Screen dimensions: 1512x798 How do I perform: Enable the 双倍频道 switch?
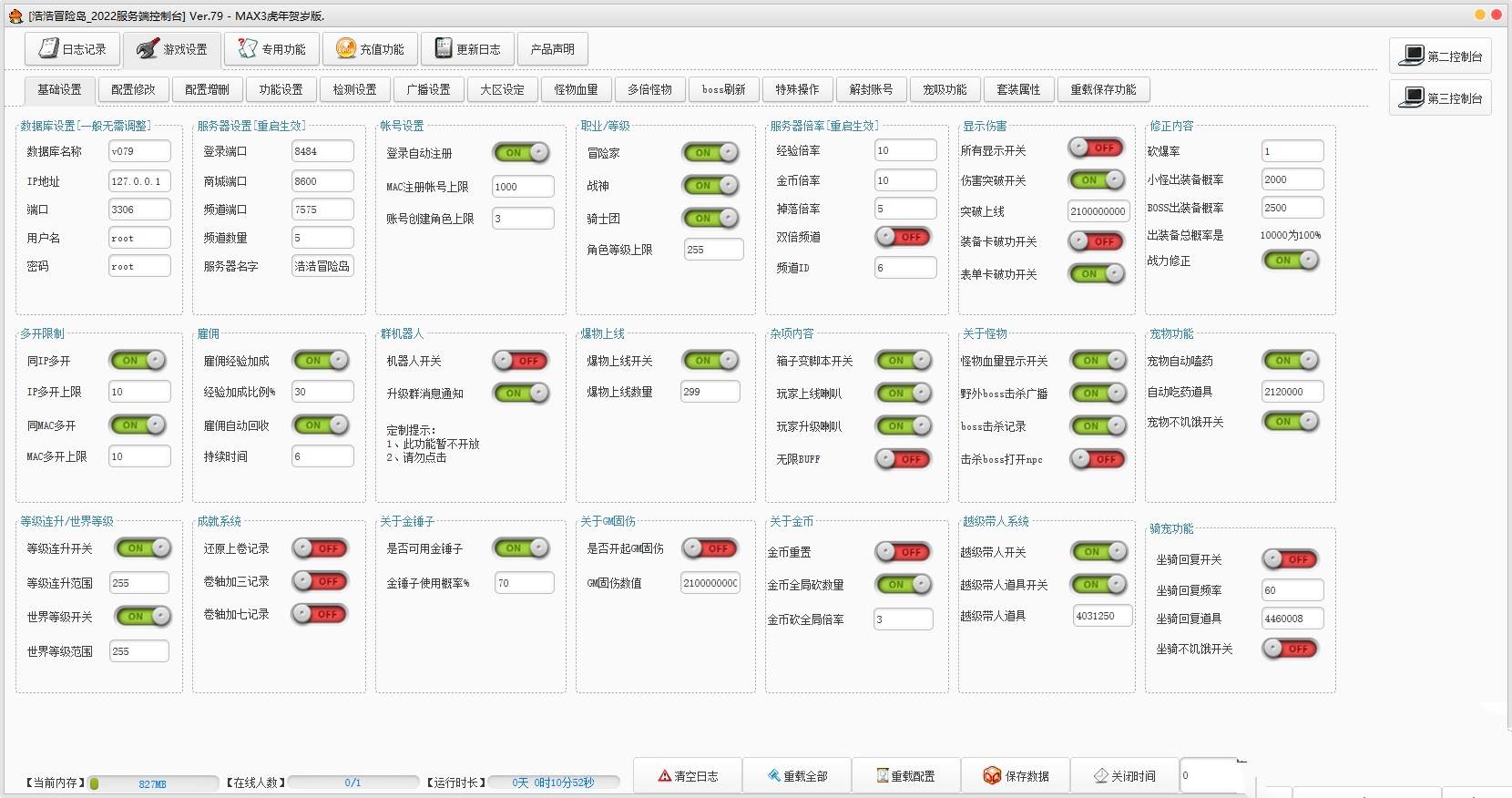904,237
